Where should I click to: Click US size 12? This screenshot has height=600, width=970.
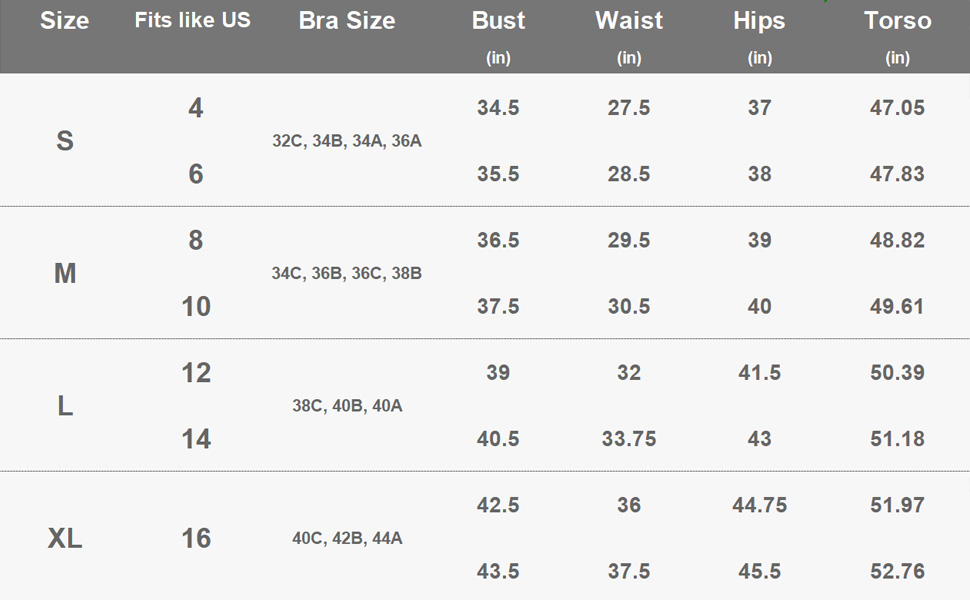[x=196, y=373]
